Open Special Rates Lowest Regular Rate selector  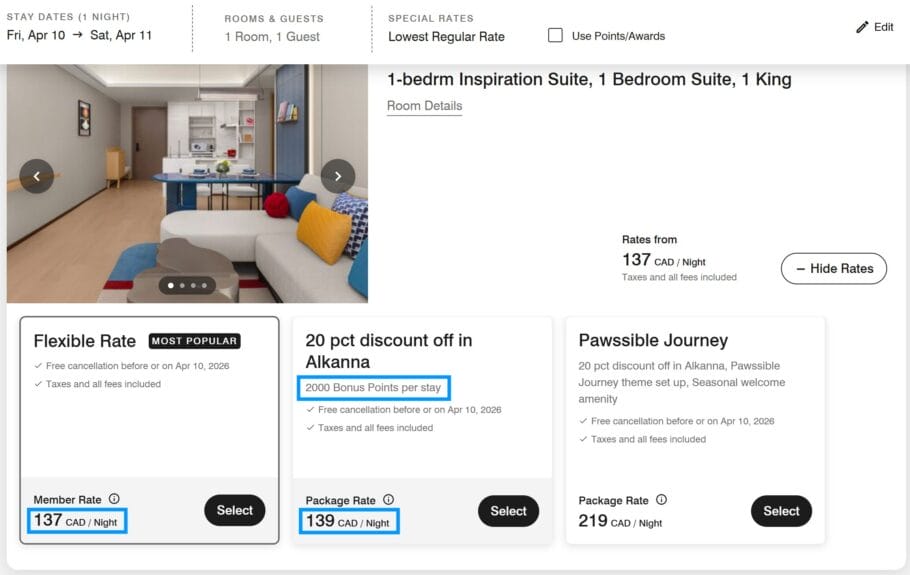point(446,36)
